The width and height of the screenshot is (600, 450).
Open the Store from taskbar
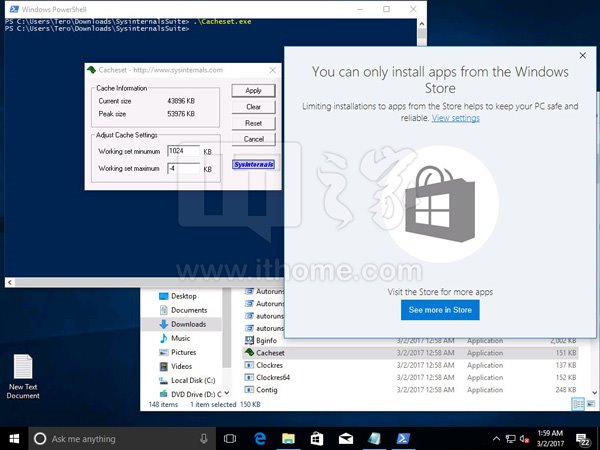(317, 439)
